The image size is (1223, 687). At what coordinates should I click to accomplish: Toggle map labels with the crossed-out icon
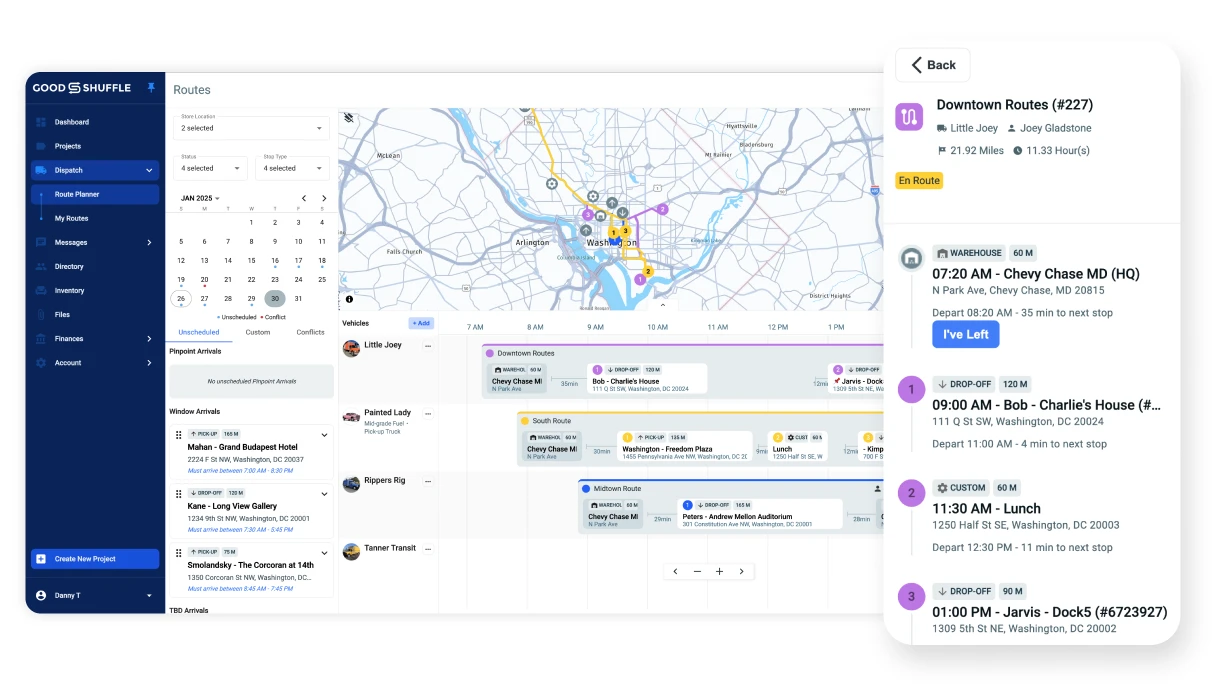[349, 117]
